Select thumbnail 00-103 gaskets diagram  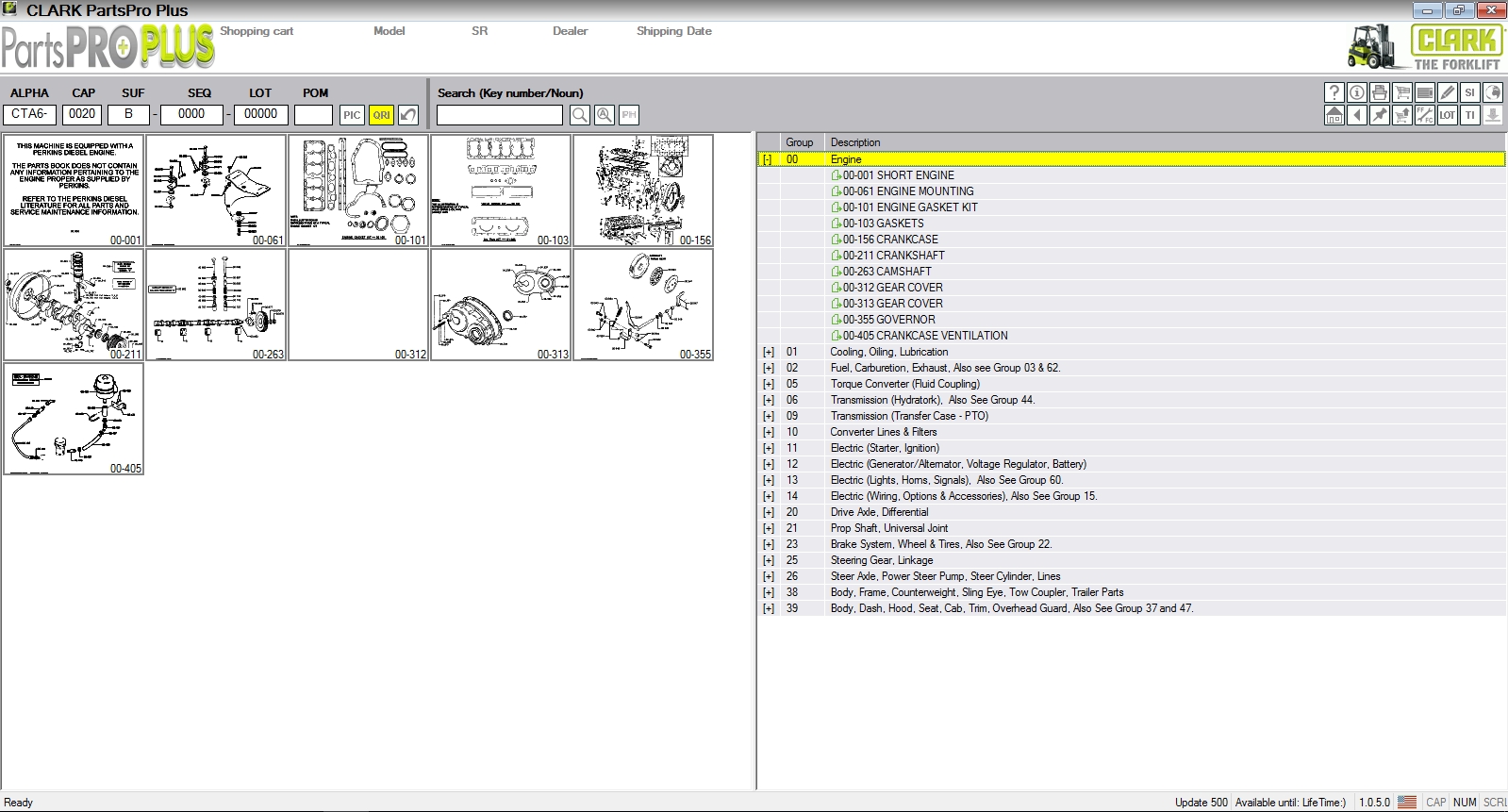501,191
